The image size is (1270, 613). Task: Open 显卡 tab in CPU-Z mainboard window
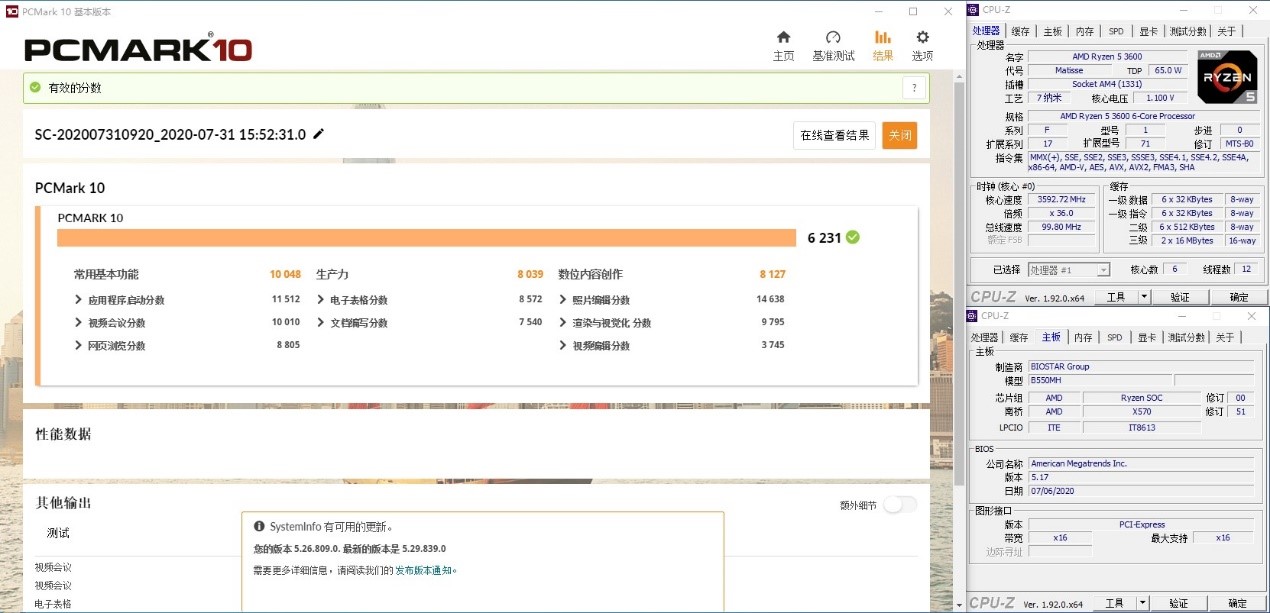(x=1148, y=338)
